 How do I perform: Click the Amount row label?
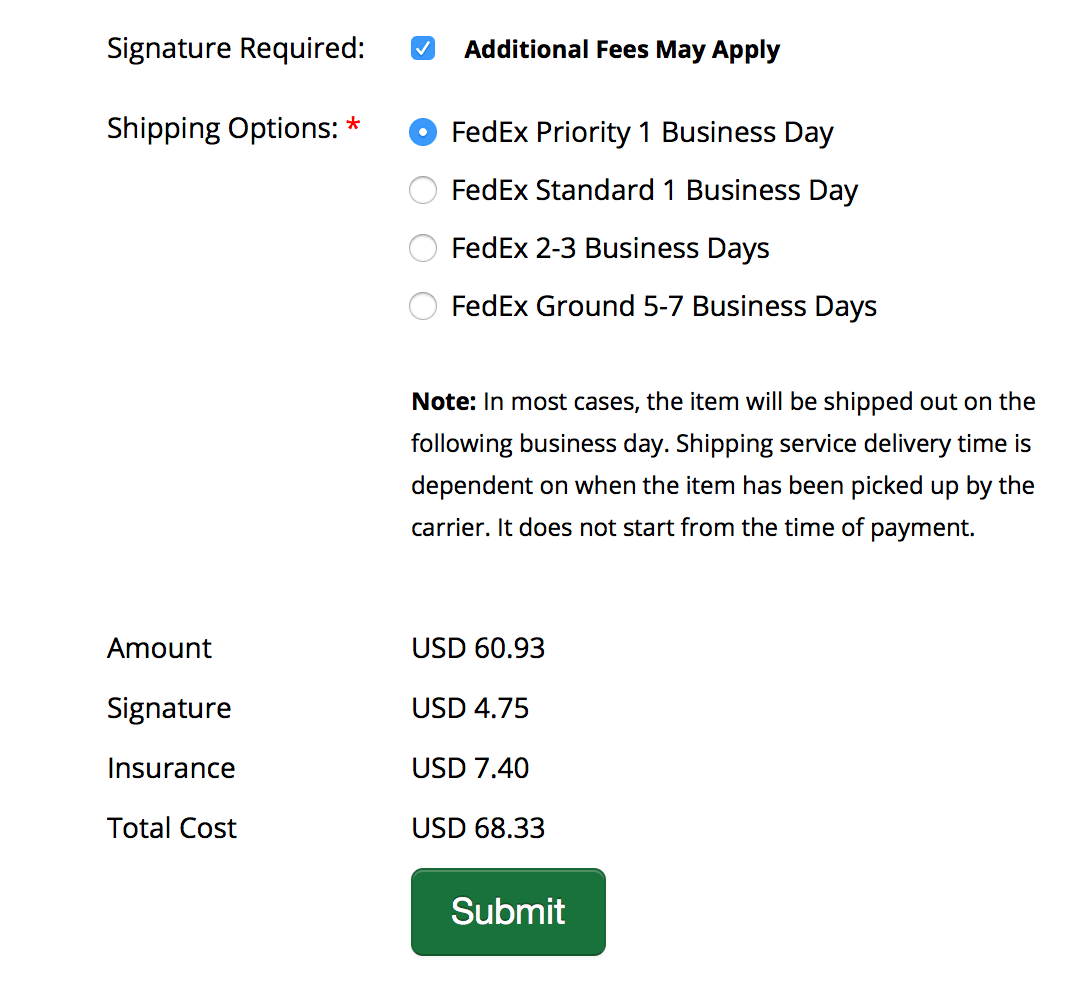(x=158, y=648)
